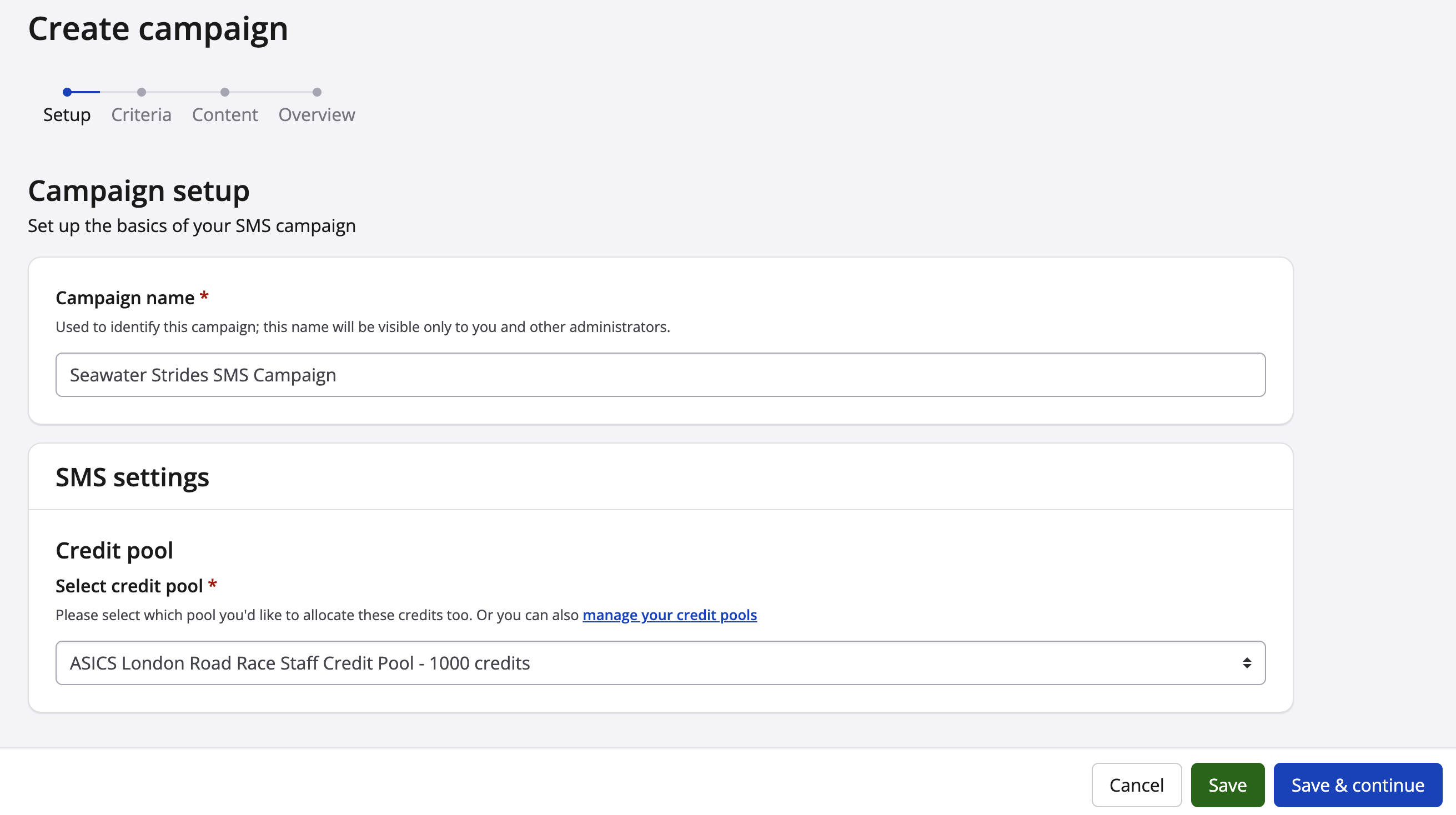Click the Criteria step dot

coord(141,92)
